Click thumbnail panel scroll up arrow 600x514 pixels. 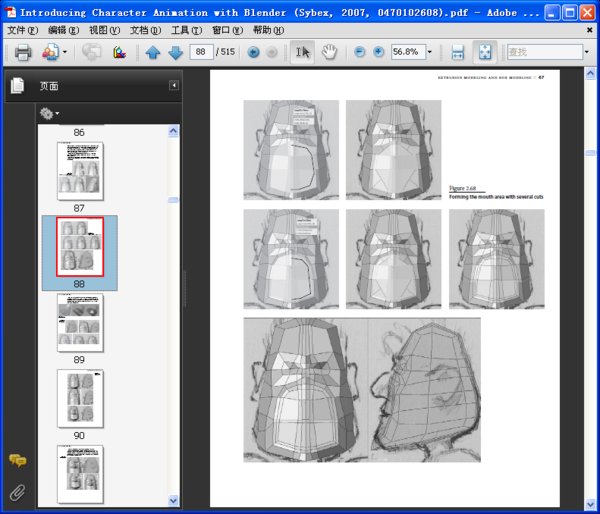pos(173,131)
